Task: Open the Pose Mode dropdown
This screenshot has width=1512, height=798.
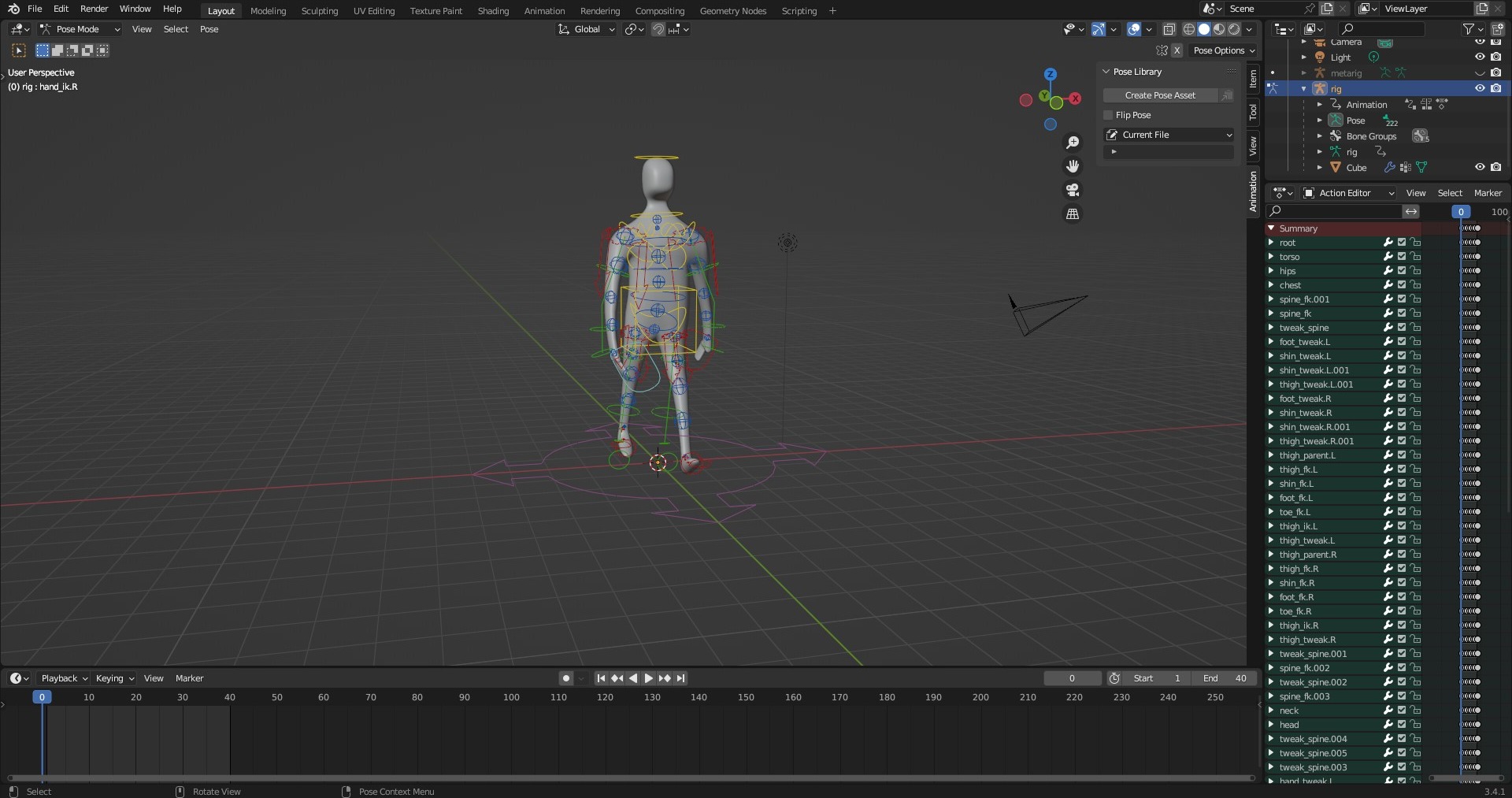Action: click(80, 29)
